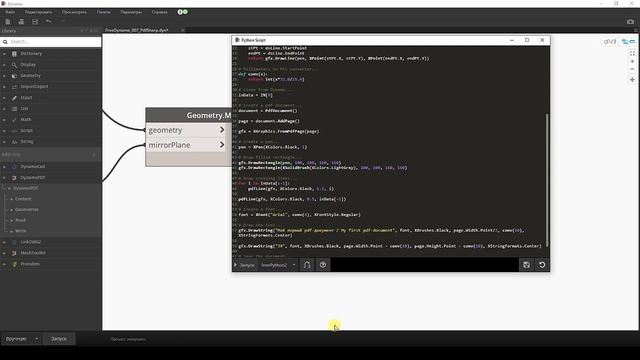This screenshot has height=360, width=640.
Task: Click the Undo arrow in the toolbar
Action: click(x=49, y=21)
